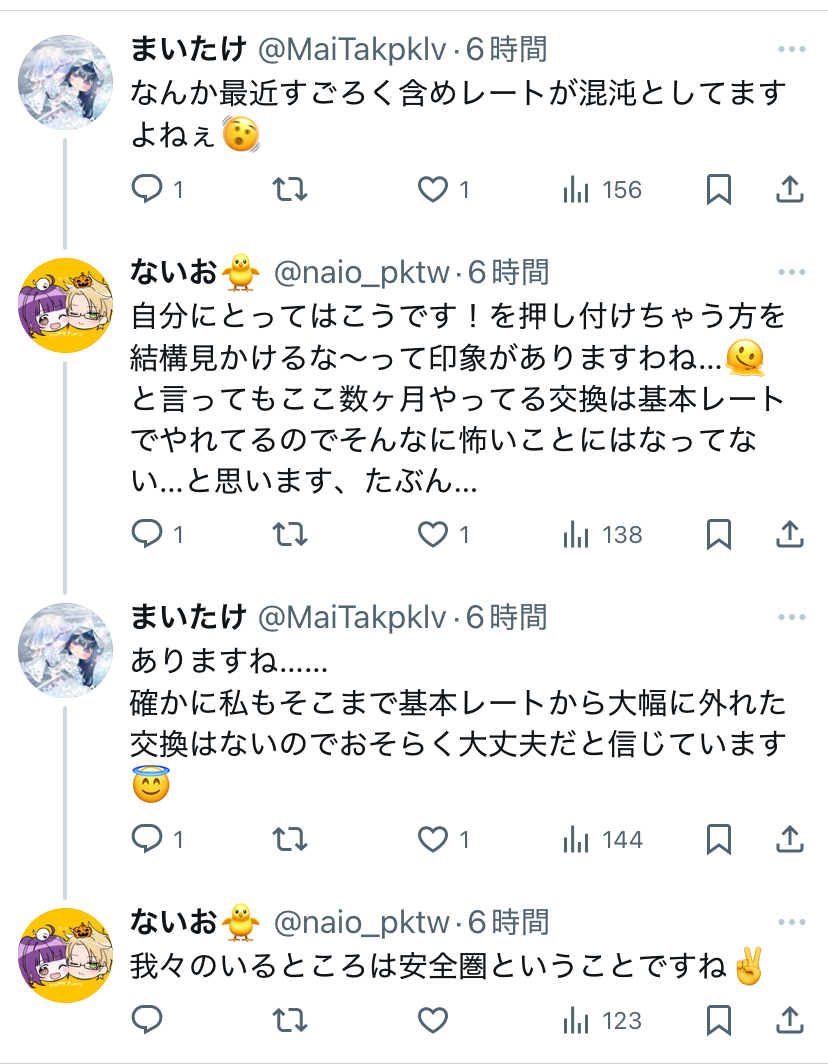Reply to the first まいたけ tweet
The height and width of the screenshot is (1064, 828).
point(148,189)
